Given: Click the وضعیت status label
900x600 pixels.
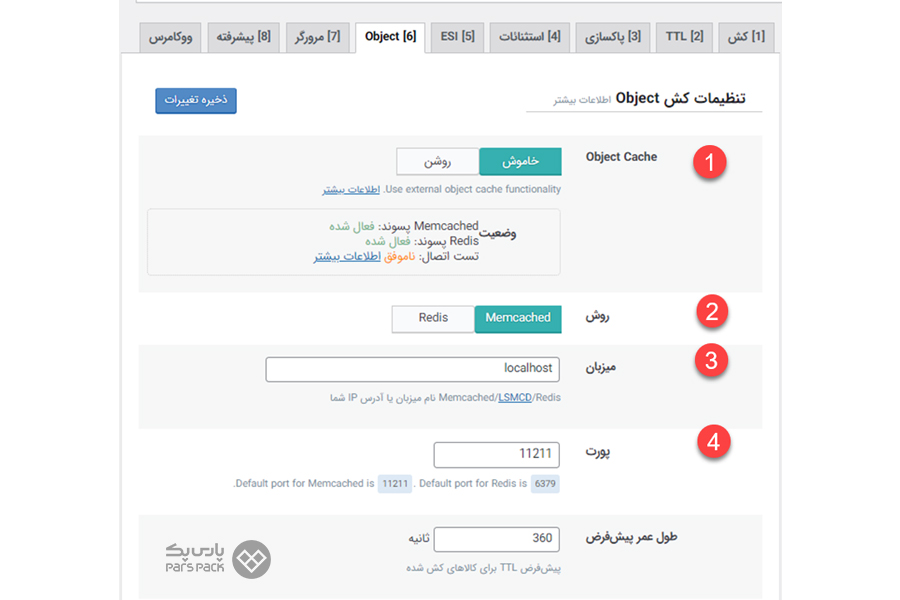Looking at the screenshot, I should pyautogui.click(x=498, y=233).
